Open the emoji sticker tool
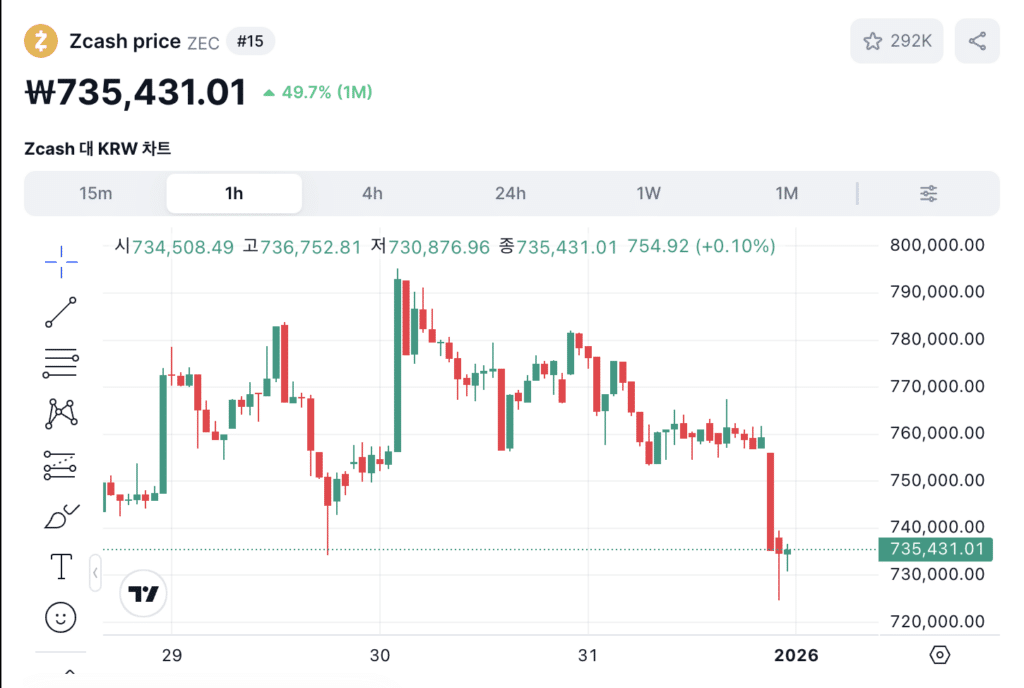The image size is (1024, 688). 60,618
